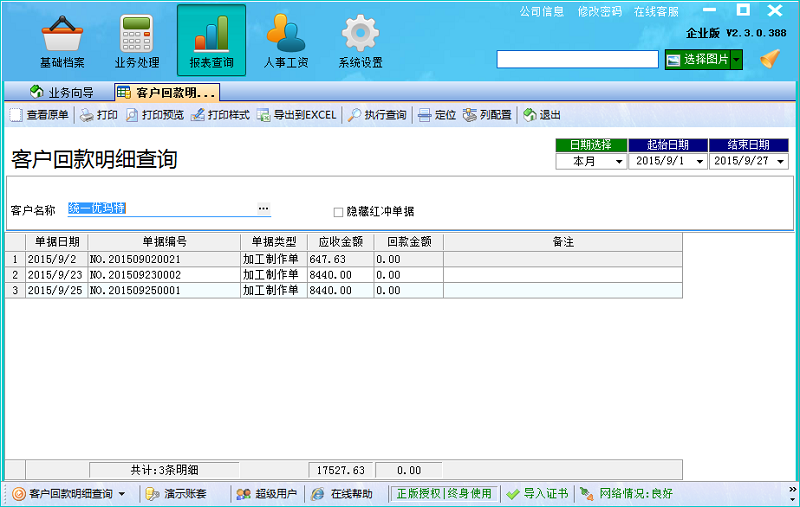The width and height of the screenshot is (800, 507).
Task: Click the 列配置 toolbar icon
Action: point(470,115)
